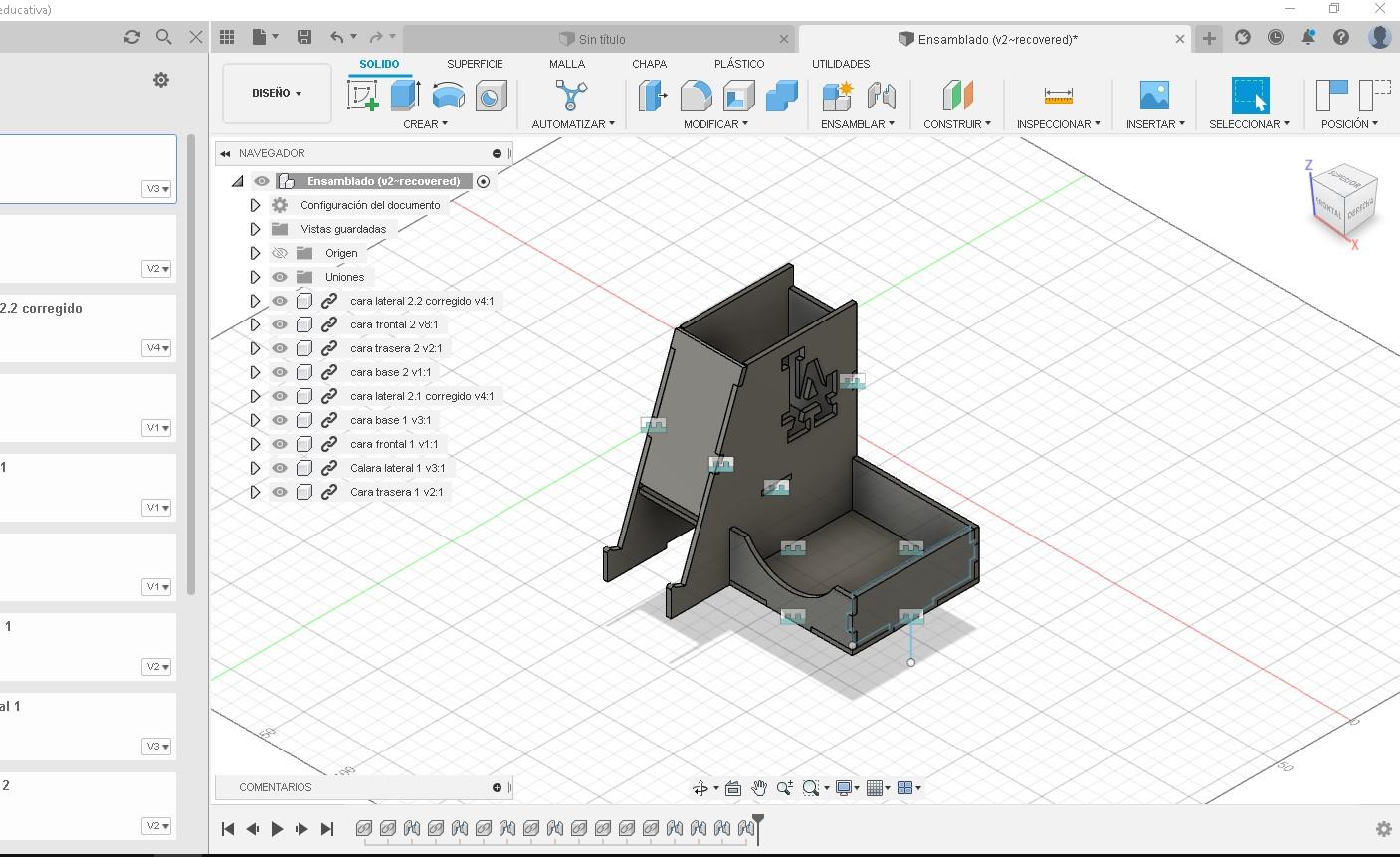The height and width of the screenshot is (857, 1400).
Task: Switch to the PLÁSTICO tab
Action: [x=739, y=64]
